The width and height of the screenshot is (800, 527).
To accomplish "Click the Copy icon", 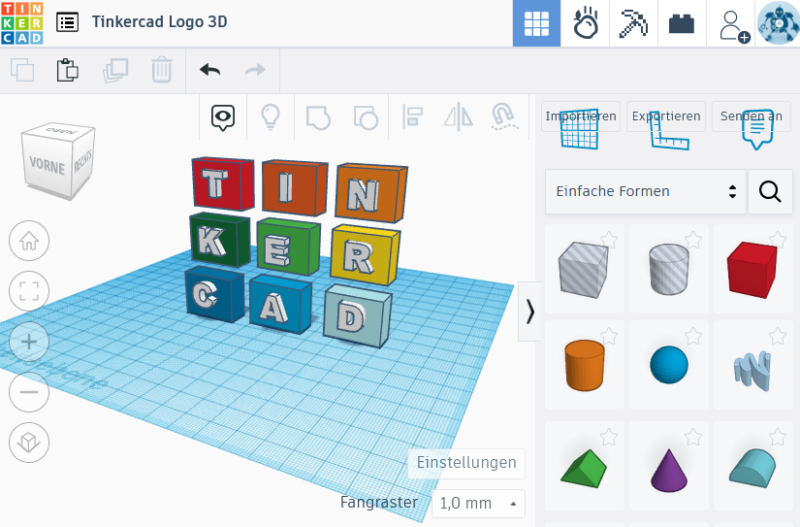I will 22,70.
